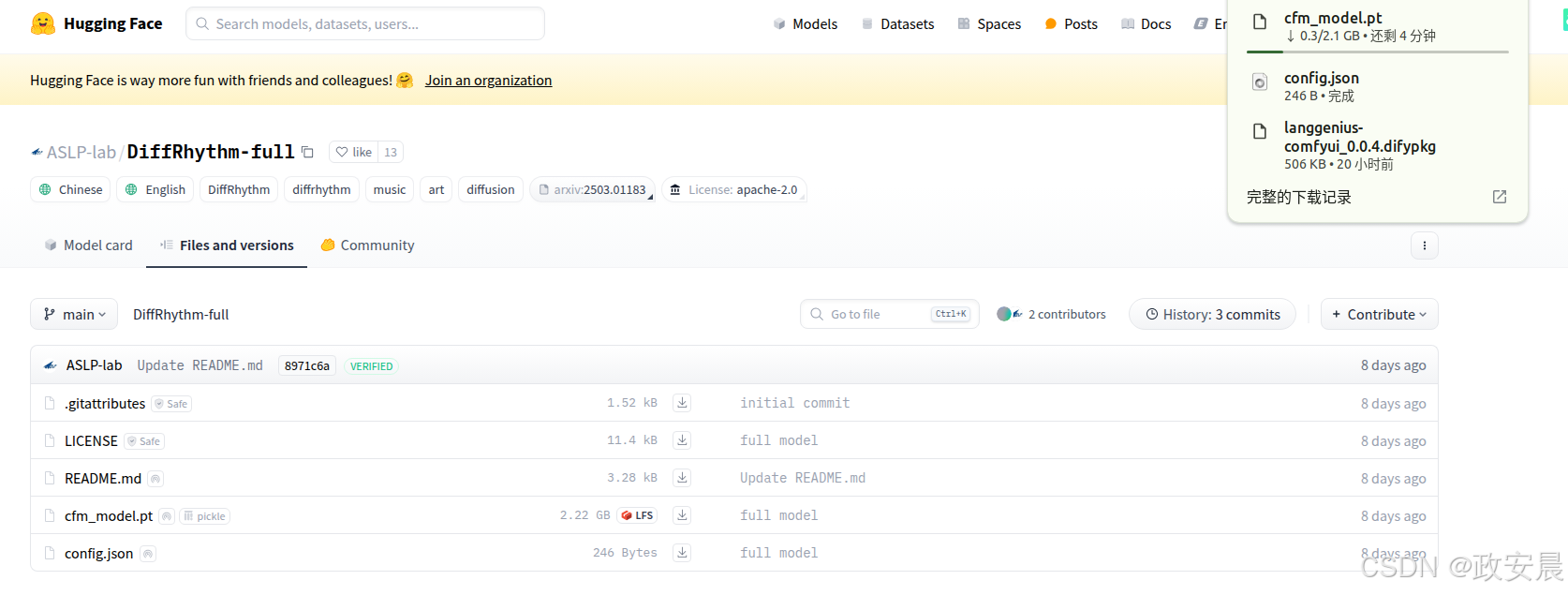This screenshot has height=595, width=1568.
Task: Click the Safe badge next to LICENSE
Action: 144,441
